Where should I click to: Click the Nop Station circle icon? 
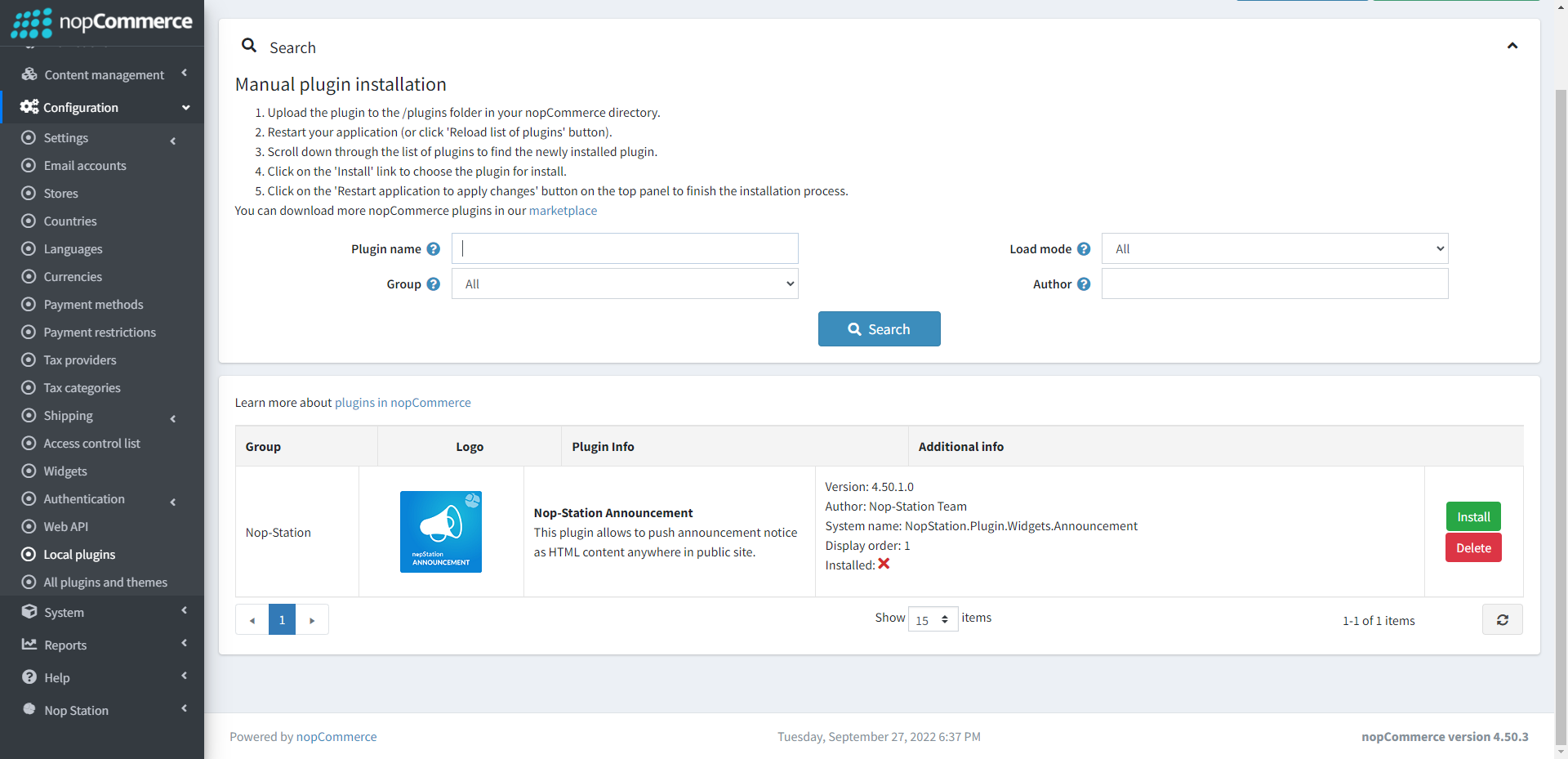click(29, 709)
